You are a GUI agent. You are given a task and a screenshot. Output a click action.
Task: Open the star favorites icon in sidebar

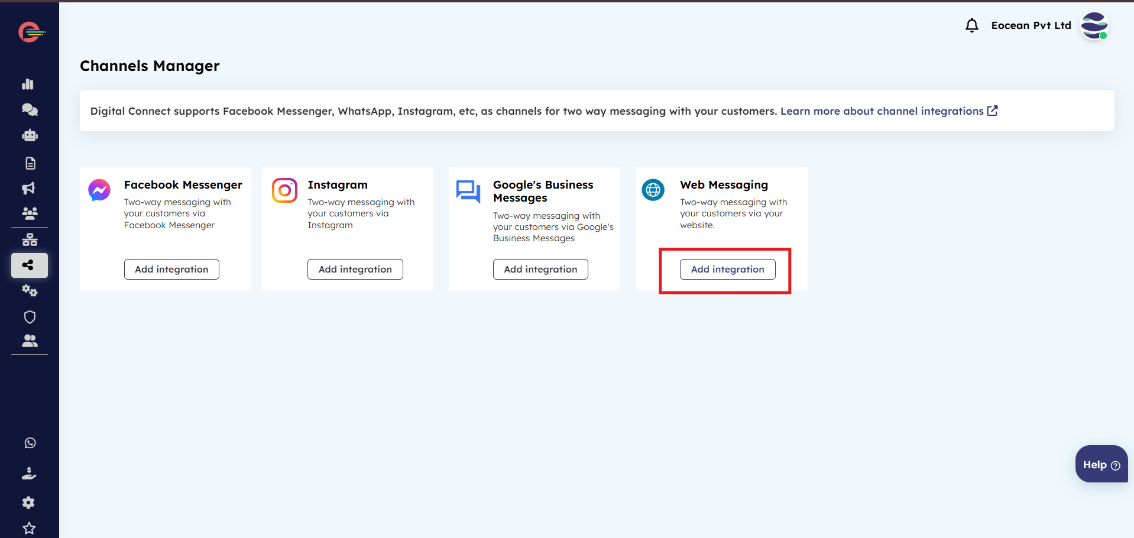click(29, 528)
